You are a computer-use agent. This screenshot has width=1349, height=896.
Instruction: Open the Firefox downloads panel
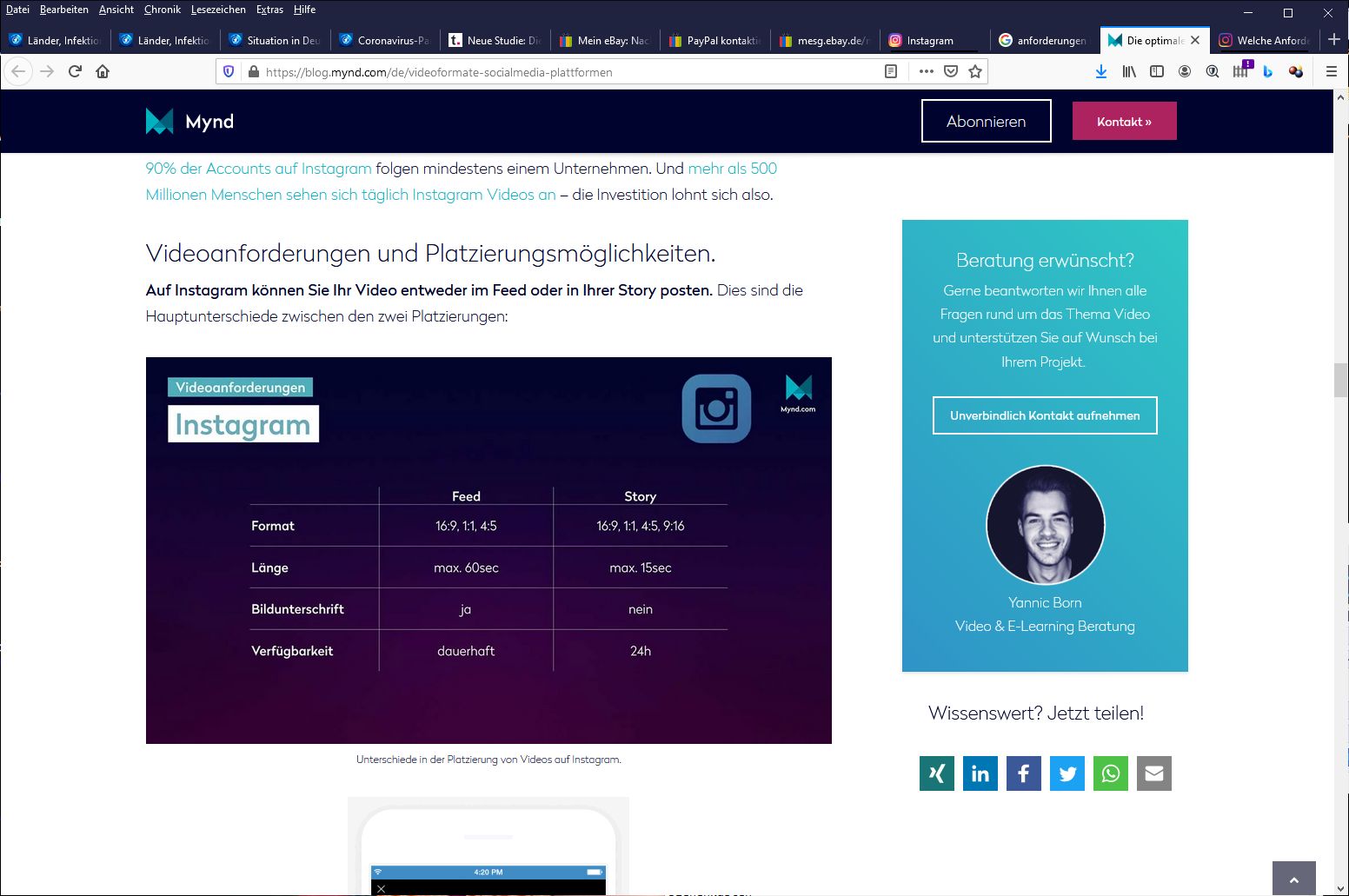1101,72
